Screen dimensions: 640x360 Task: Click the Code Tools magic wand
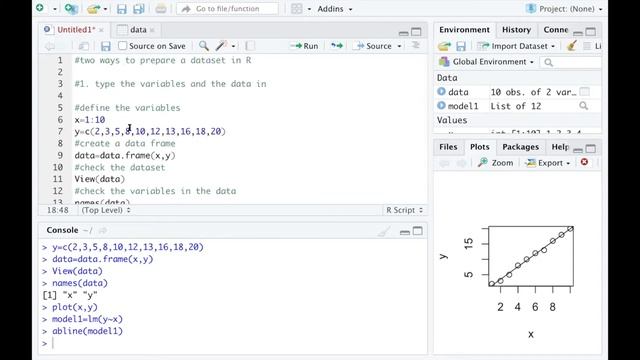[x=221, y=46]
